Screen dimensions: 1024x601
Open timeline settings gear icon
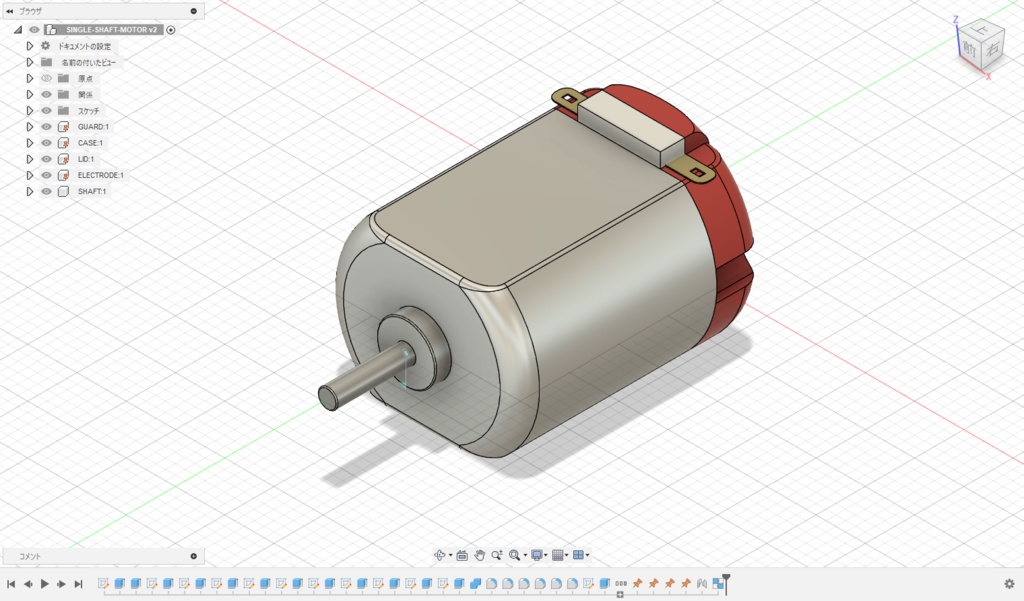pyautogui.click(x=1009, y=583)
